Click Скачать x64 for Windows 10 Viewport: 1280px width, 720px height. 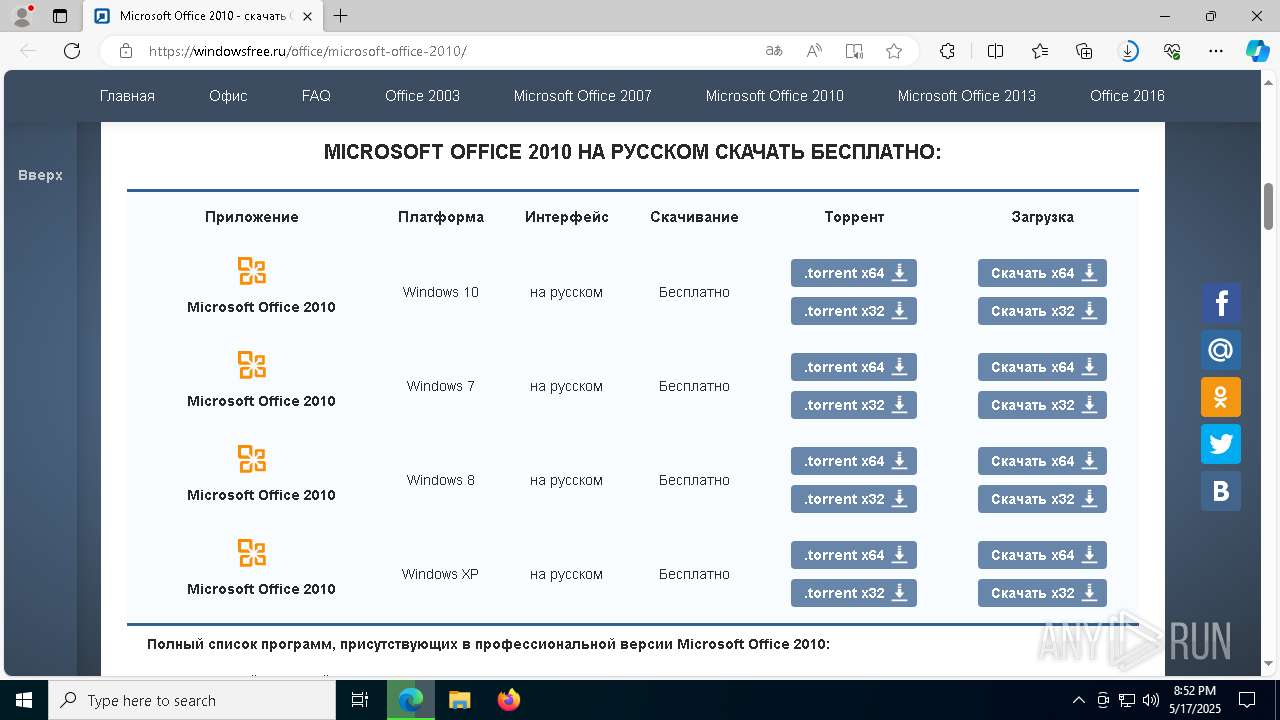pyautogui.click(x=1042, y=273)
